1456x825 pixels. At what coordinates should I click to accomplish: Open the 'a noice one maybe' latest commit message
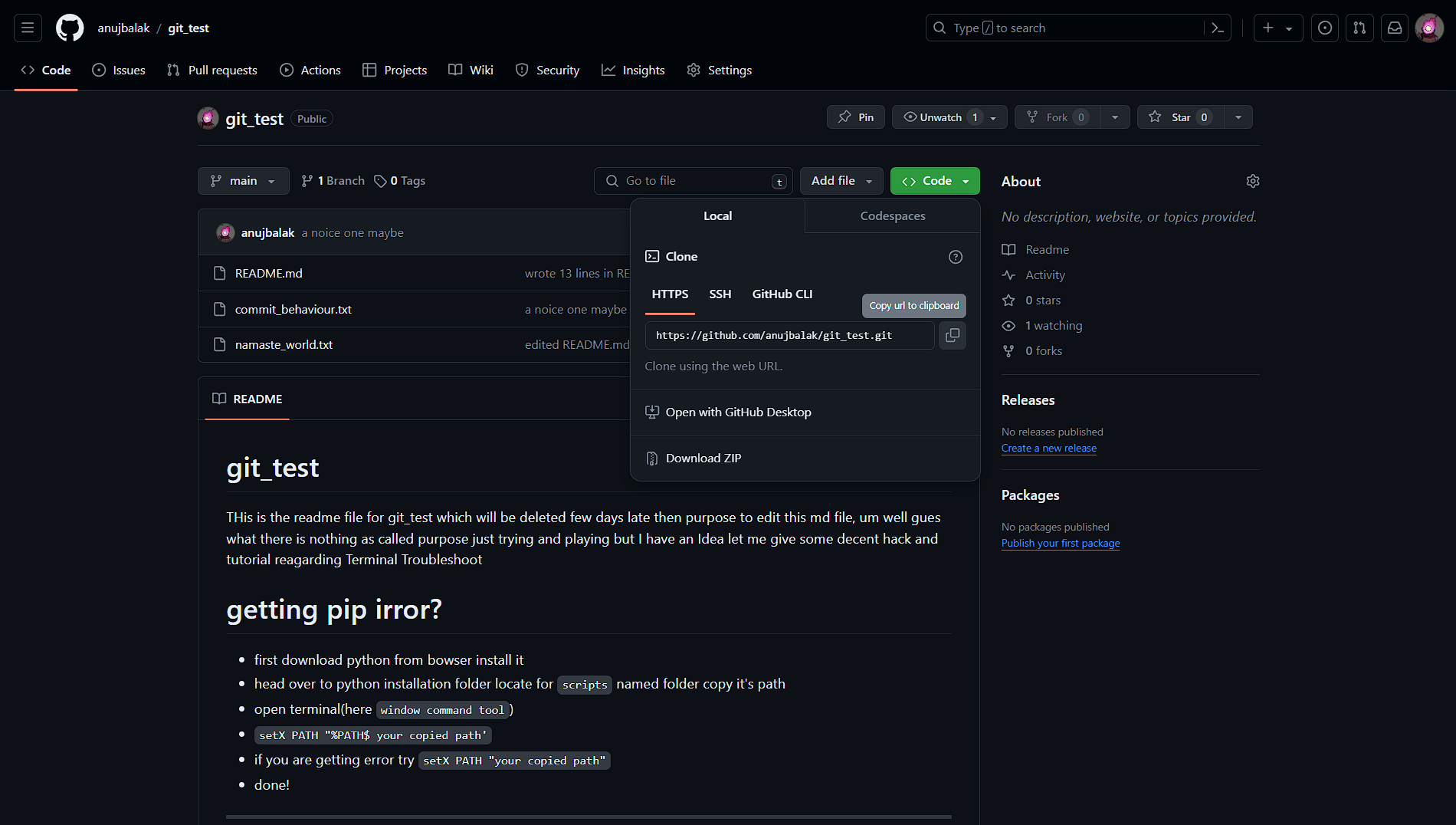click(353, 233)
